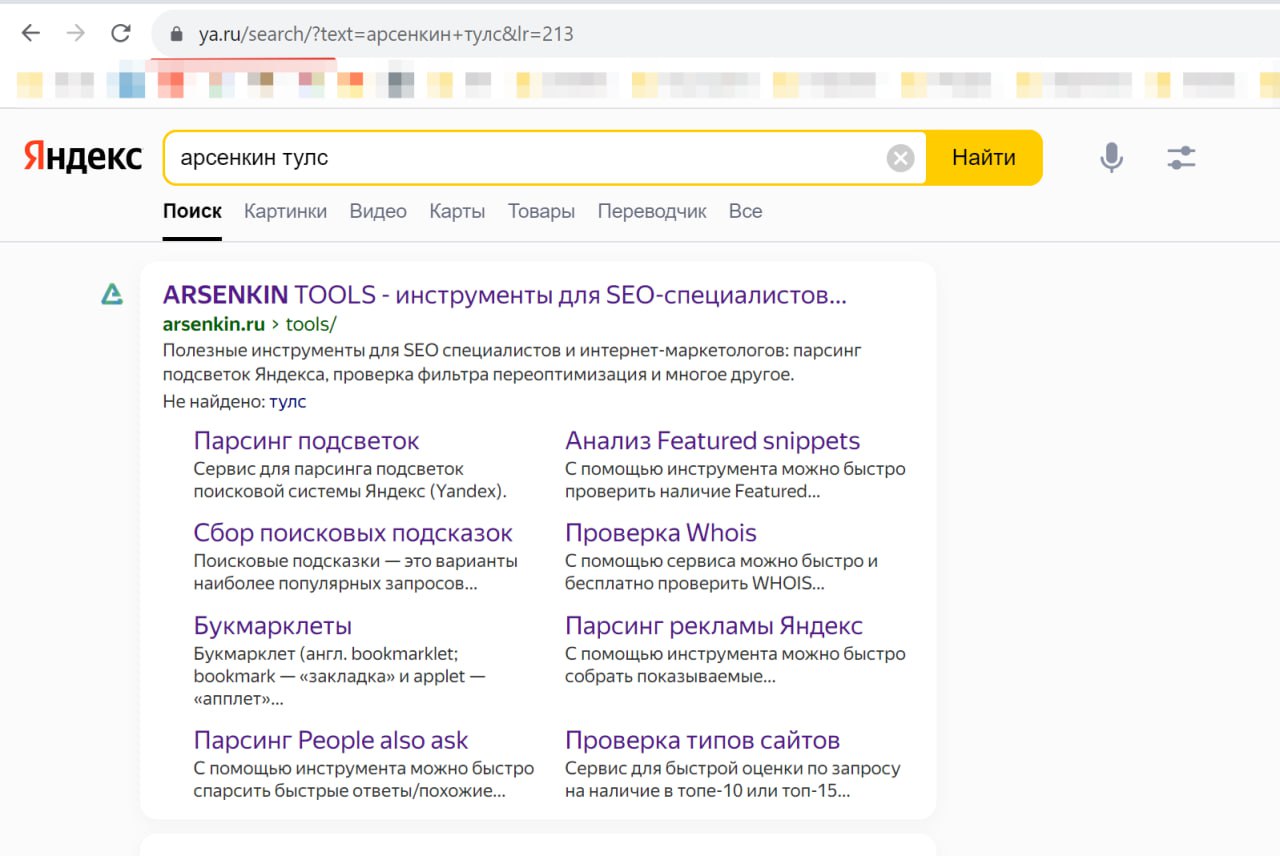Click the Arsenkin site favicon
Screen dimensions: 1280x856
(112, 293)
